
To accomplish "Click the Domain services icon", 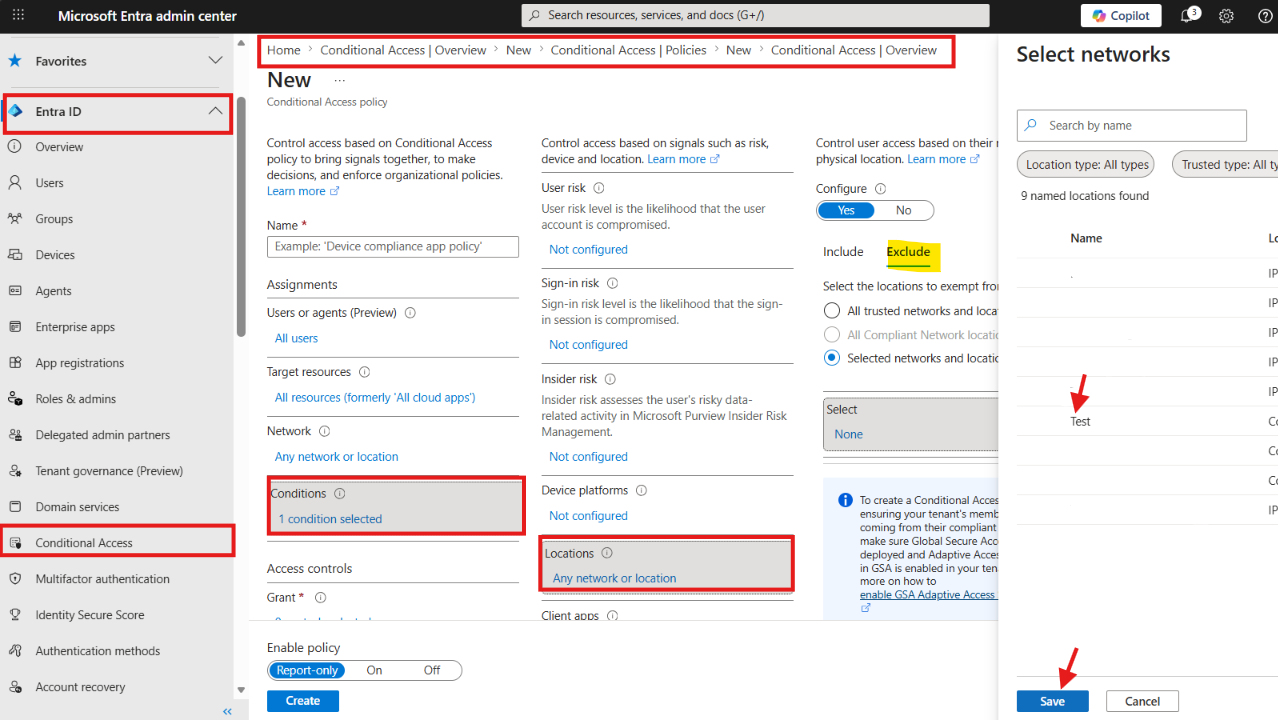I will [x=15, y=507].
